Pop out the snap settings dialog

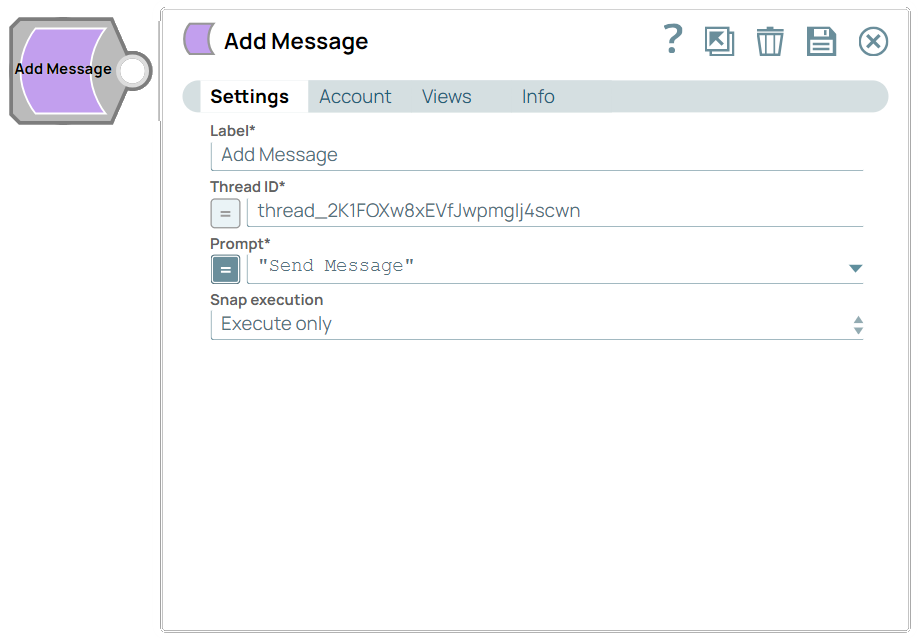click(719, 41)
